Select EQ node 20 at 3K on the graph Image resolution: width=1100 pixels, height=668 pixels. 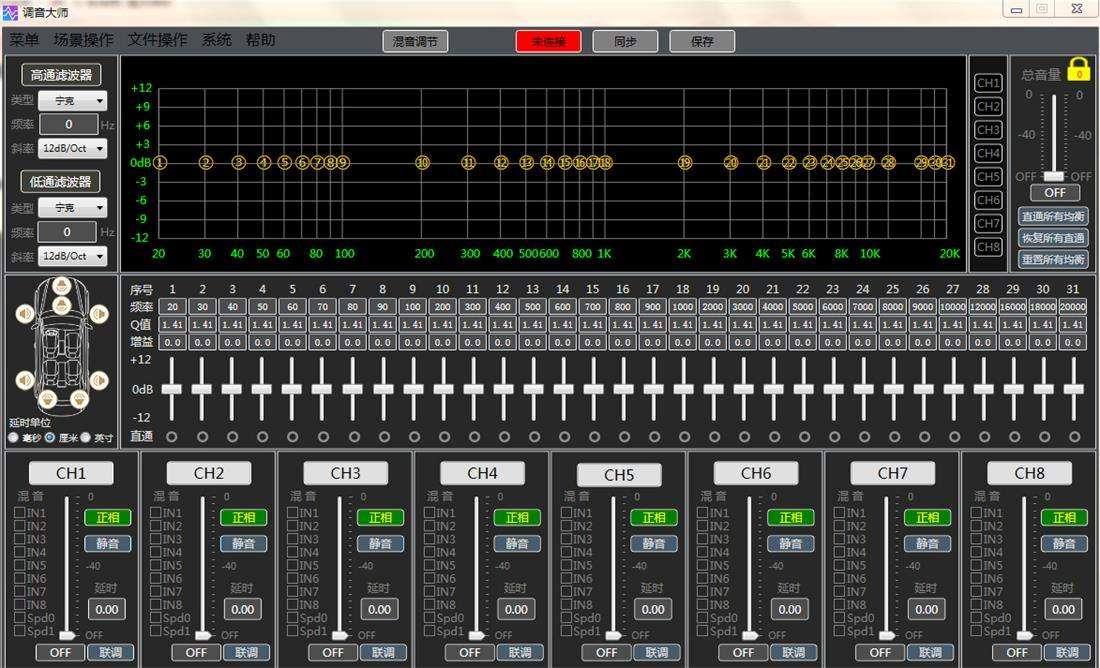731,163
